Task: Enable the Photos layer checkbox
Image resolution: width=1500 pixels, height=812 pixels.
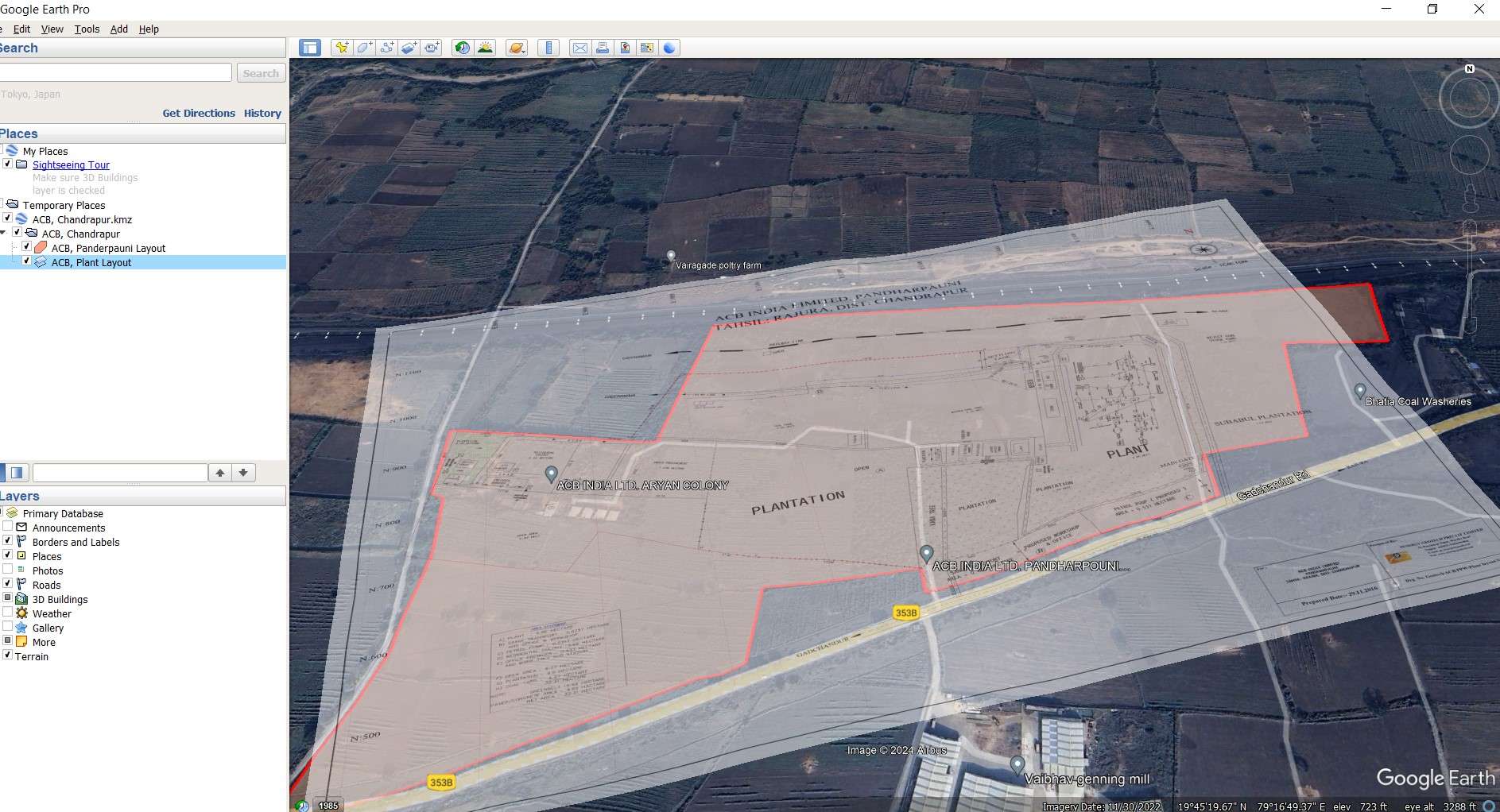Action: click(8, 570)
